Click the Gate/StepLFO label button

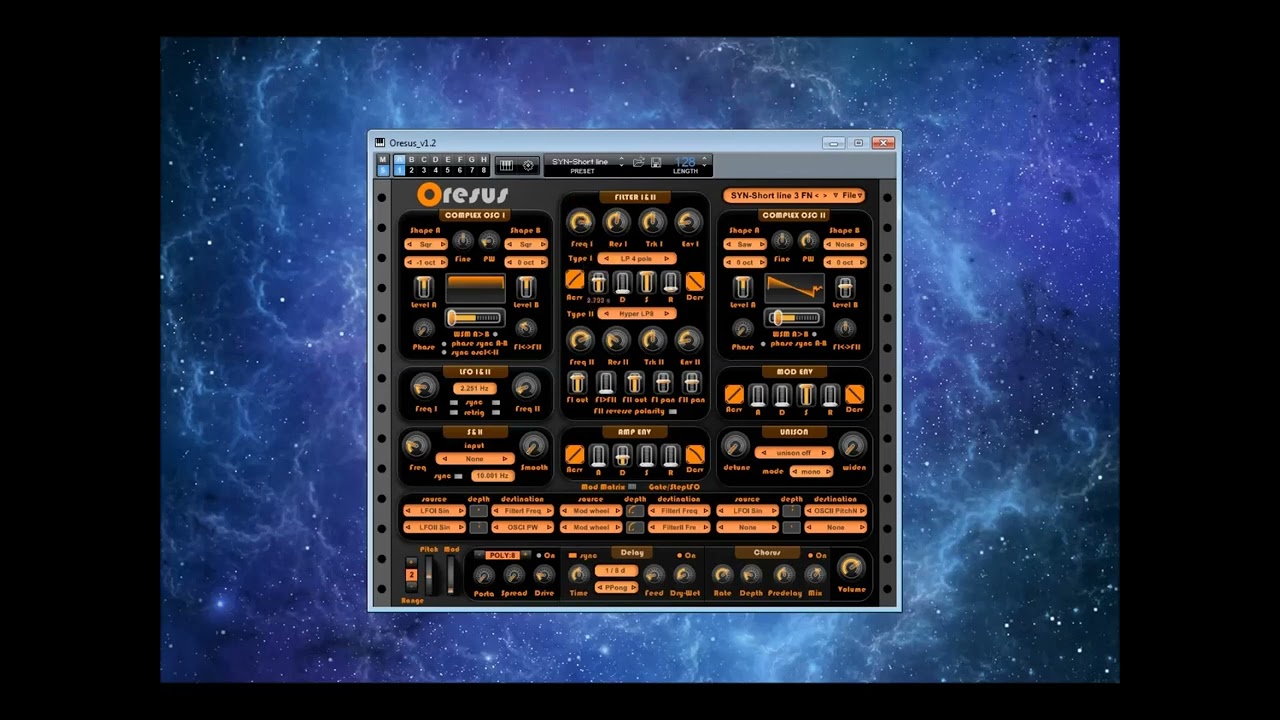click(x=674, y=487)
